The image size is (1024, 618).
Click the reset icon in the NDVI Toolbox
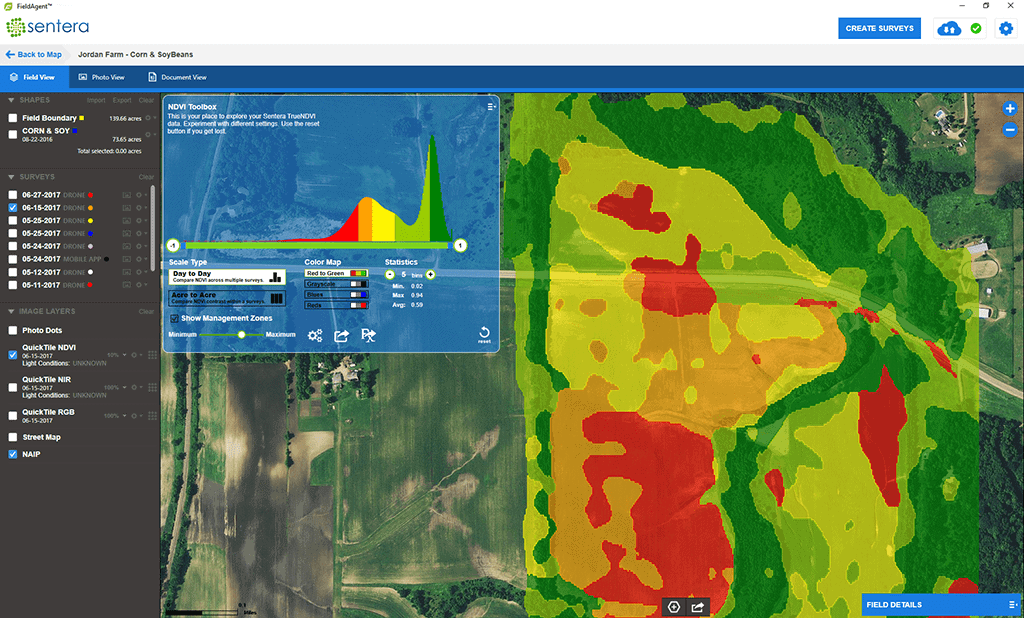click(485, 333)
